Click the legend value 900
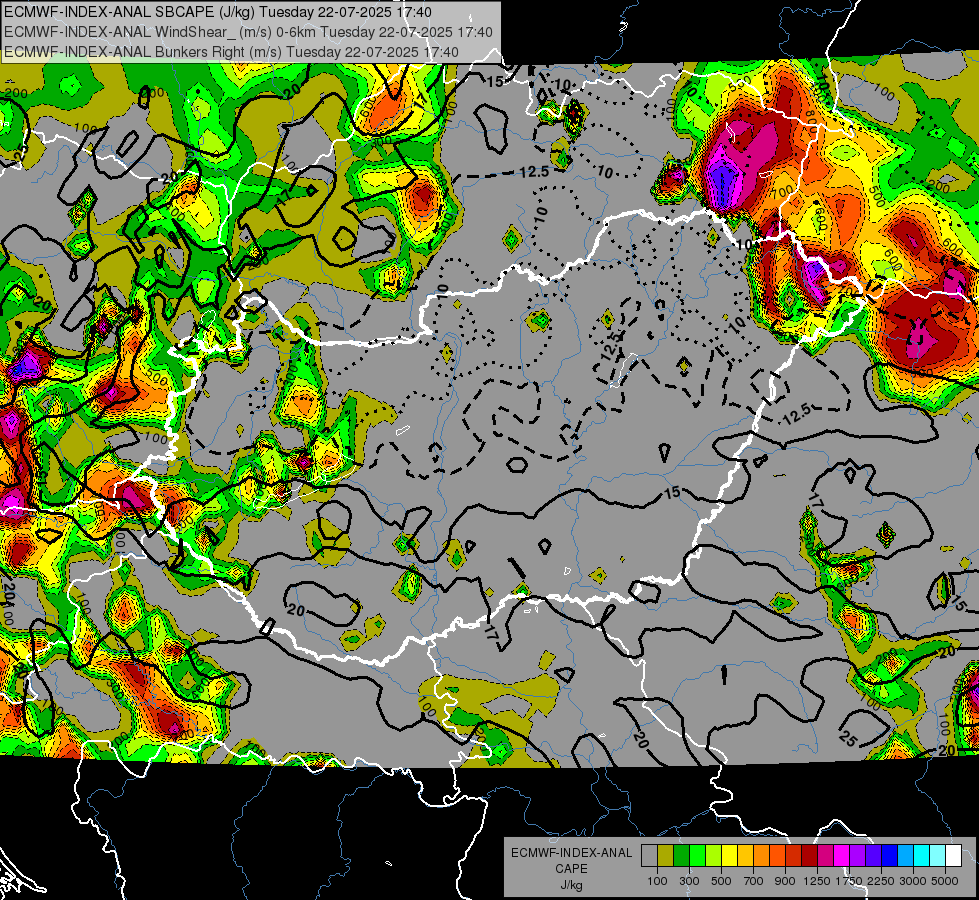Image resolution: width=979 pixels, height=900 pixels. [x=785, y=881]
